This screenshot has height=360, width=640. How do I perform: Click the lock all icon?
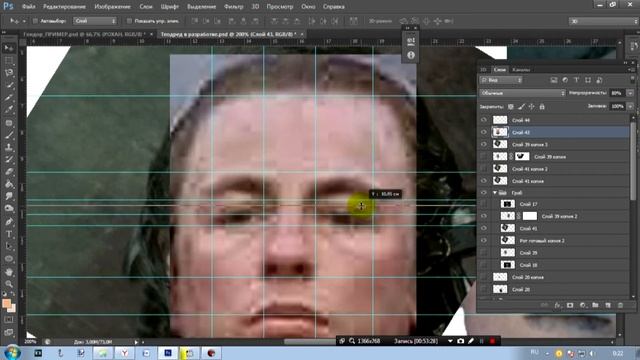(x=542, y=107)
